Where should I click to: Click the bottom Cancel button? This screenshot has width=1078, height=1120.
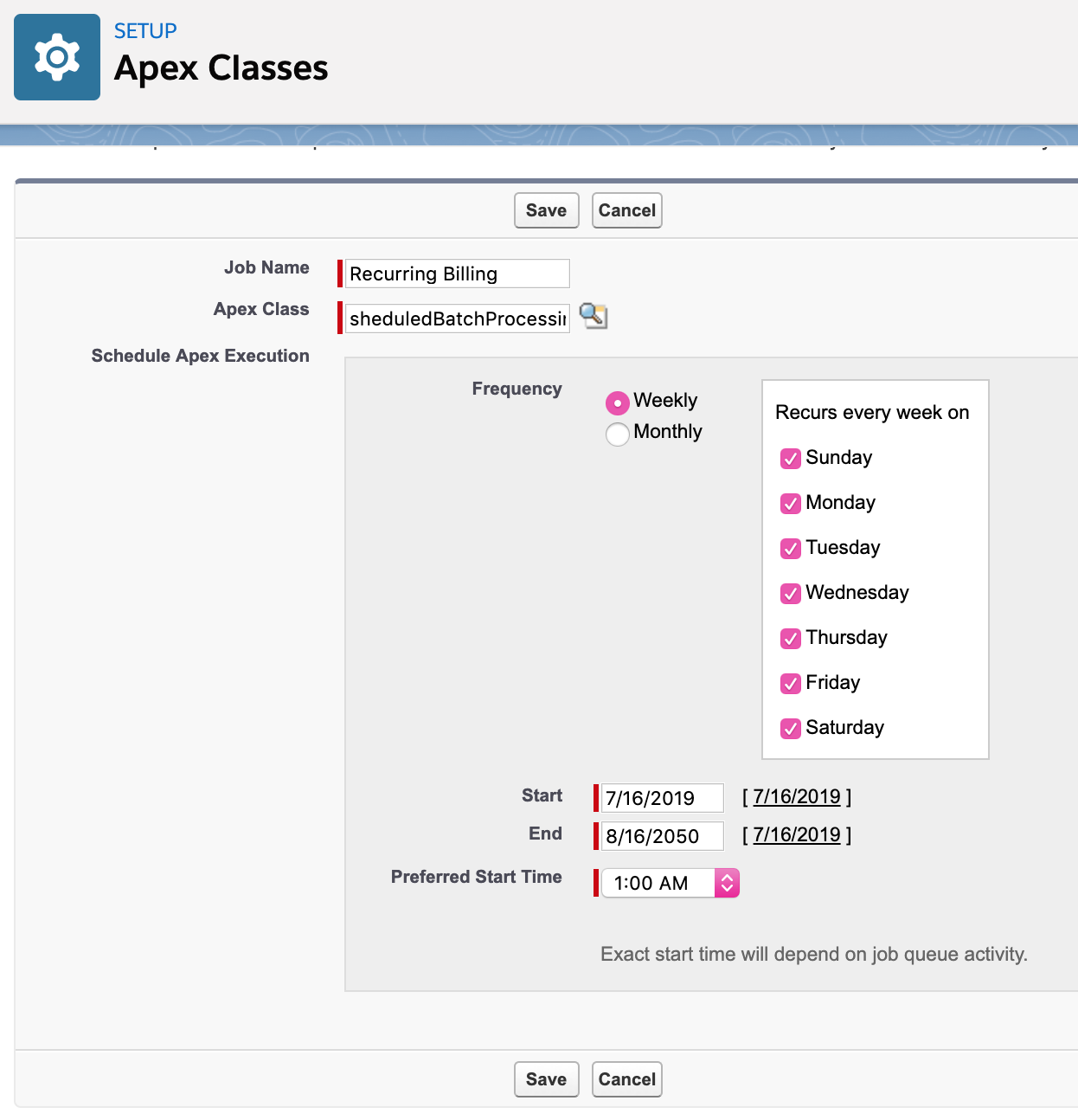tap(627, 1079)
